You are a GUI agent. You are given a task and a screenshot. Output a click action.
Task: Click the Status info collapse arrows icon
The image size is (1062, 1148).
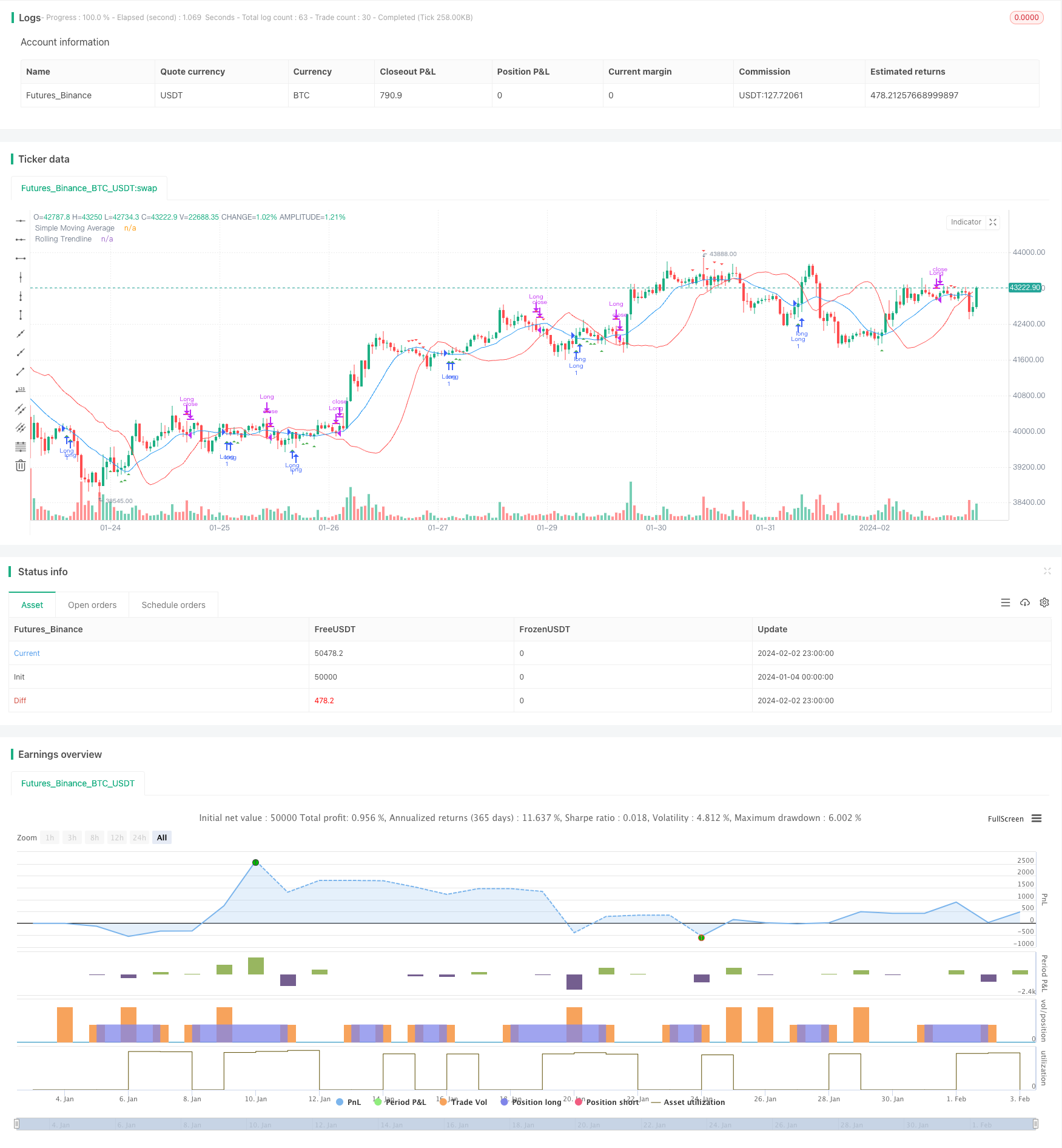point(1047,571)
